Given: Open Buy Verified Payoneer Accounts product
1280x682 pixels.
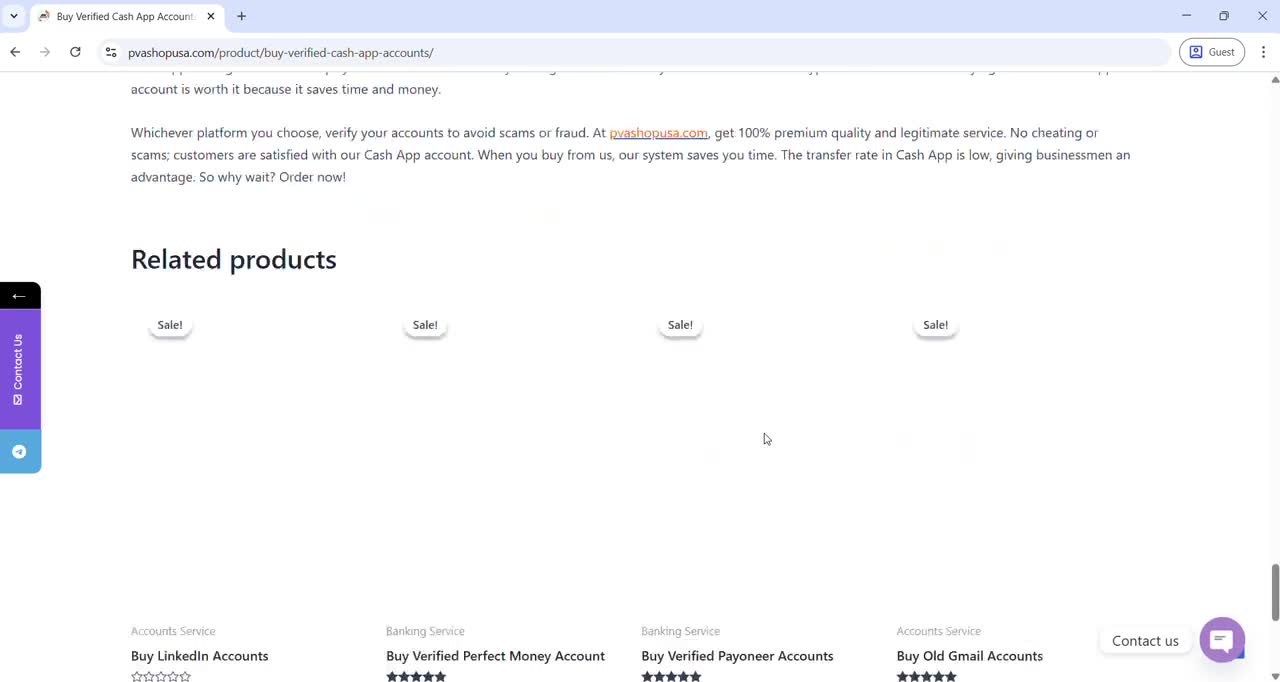Looking at the screenshot, I should coord(737,656).
